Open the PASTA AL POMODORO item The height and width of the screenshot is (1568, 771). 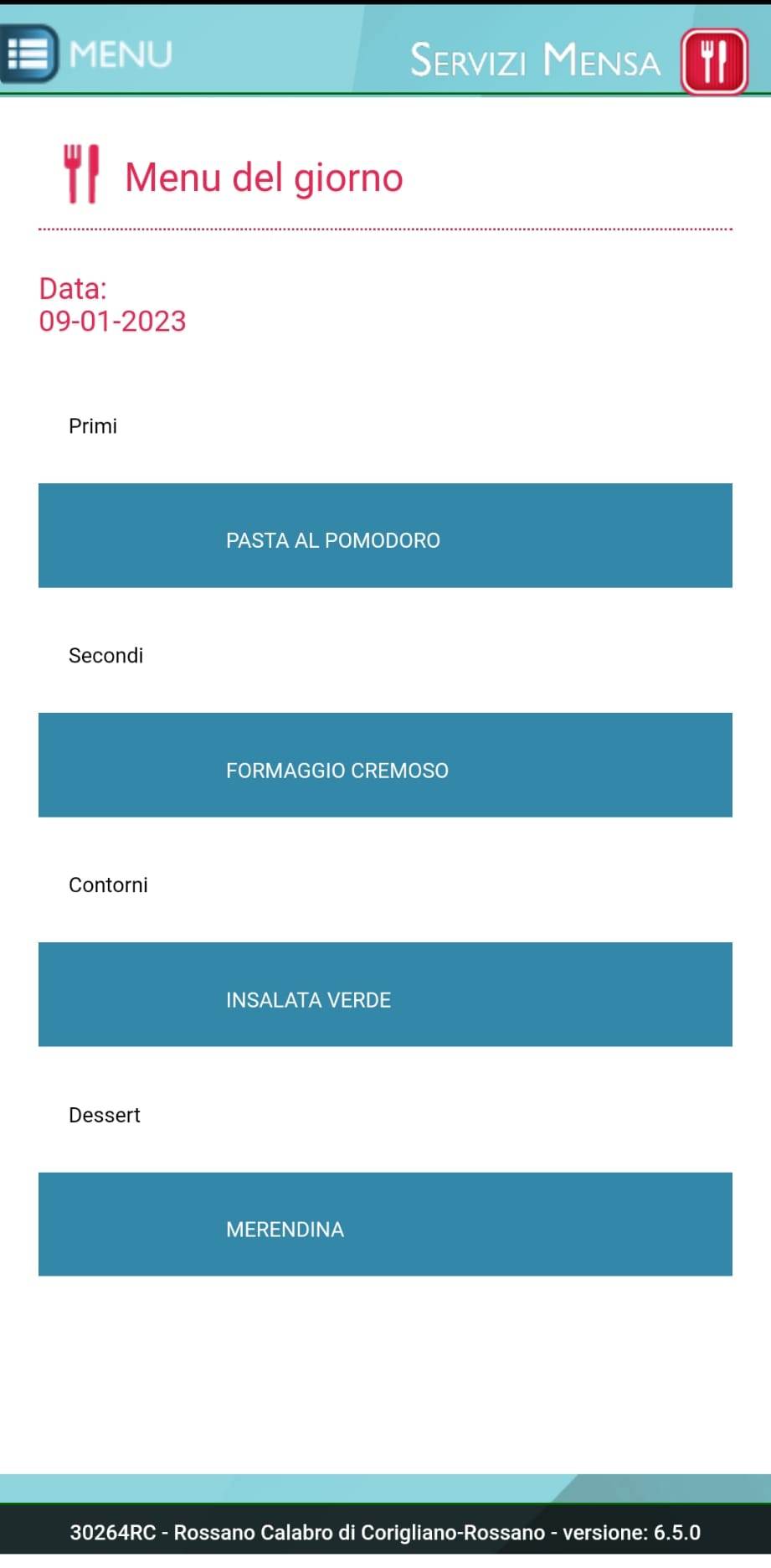(385, 535)
